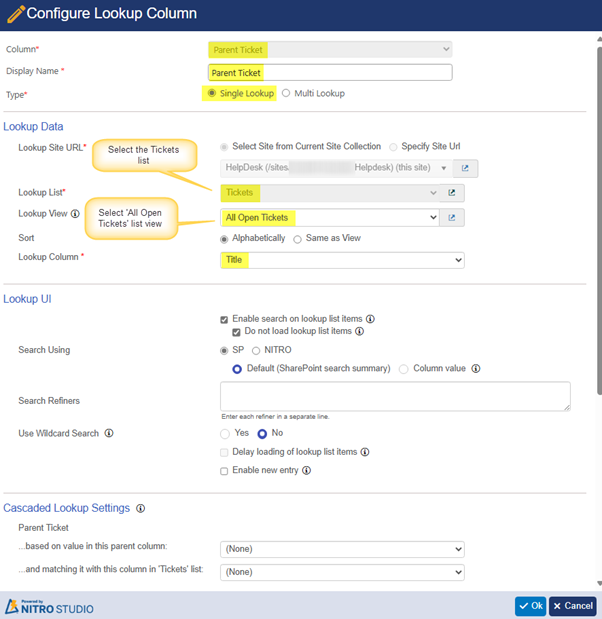This screenshot has width=602, height=619.
Task: Click the open-list icon beside Tickets dropdown
Action: (x=452, y=193)
